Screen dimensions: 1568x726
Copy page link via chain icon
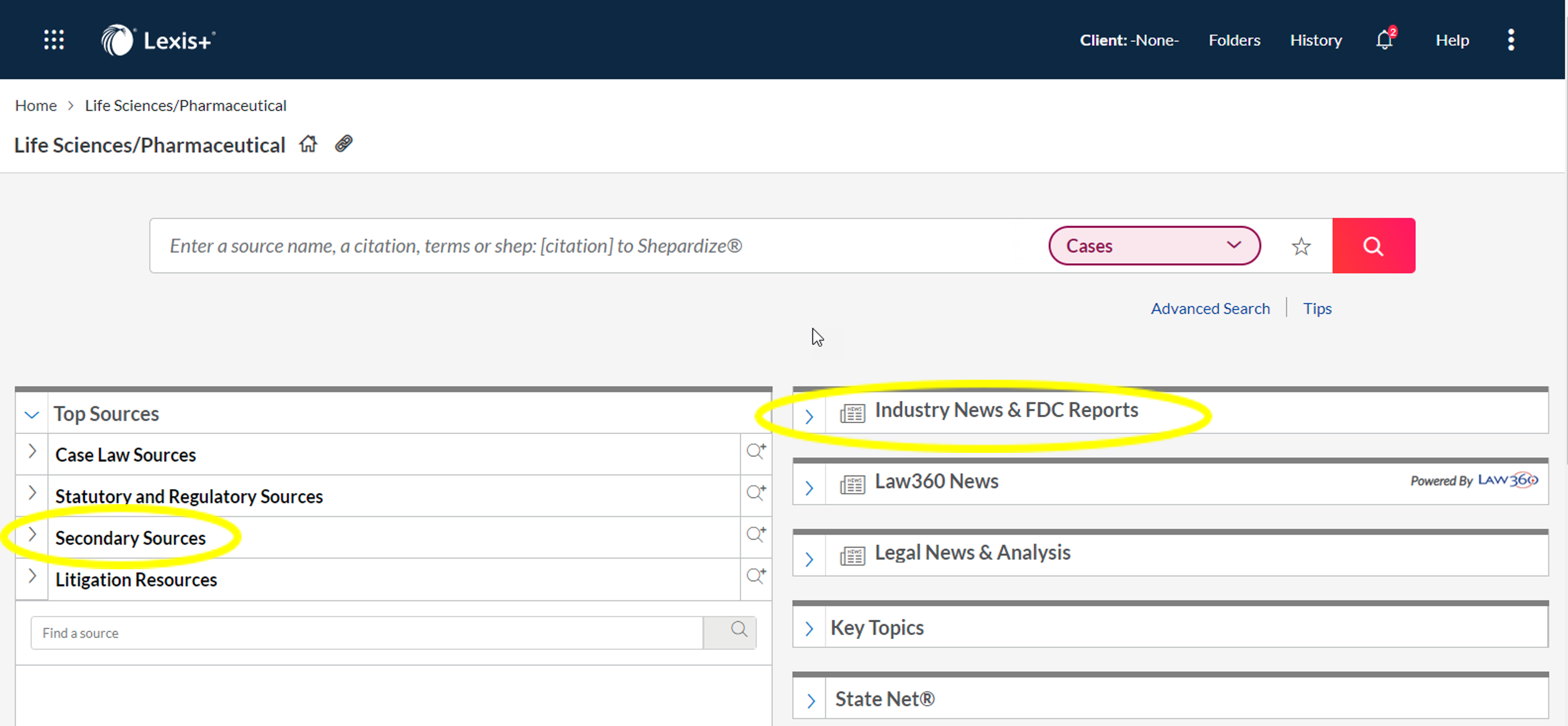click(x=344, y=144)
